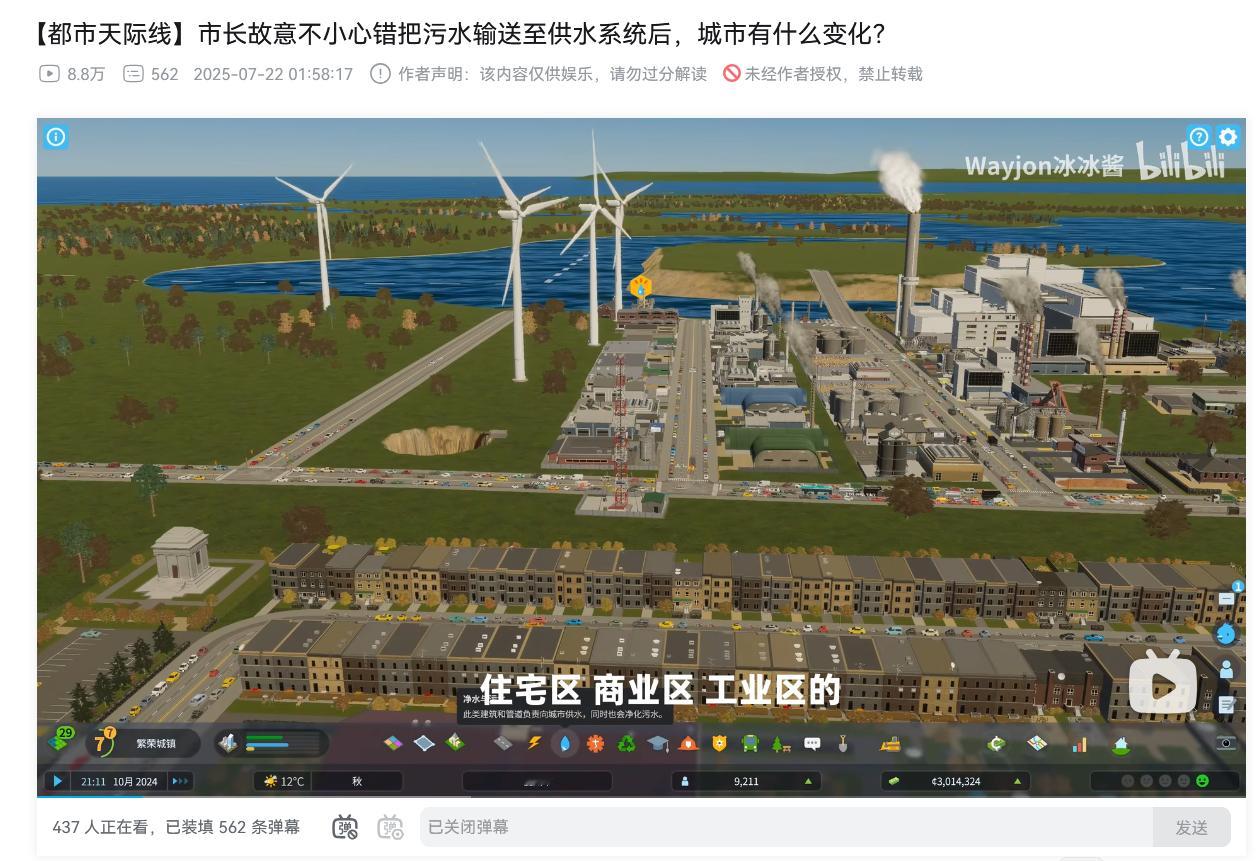Click the city name 繁荣城镇
The image size is (1260, 861).
(156, 743)
